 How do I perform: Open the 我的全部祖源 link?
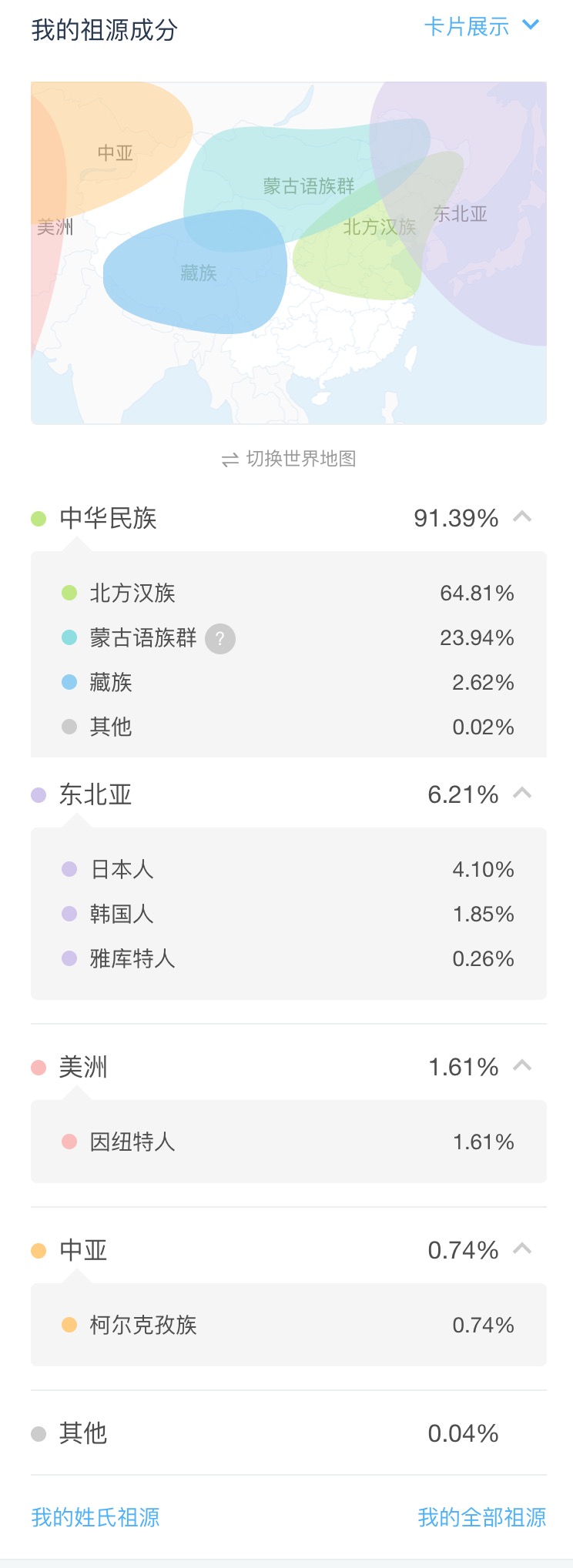[482, 1517]
